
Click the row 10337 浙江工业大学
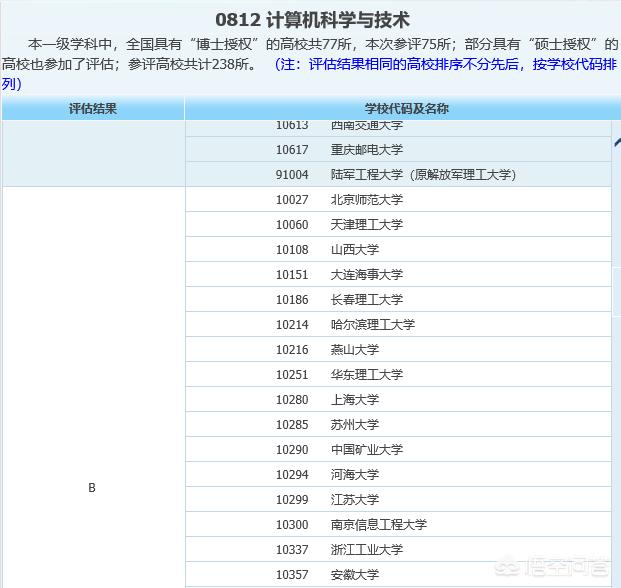398,549
